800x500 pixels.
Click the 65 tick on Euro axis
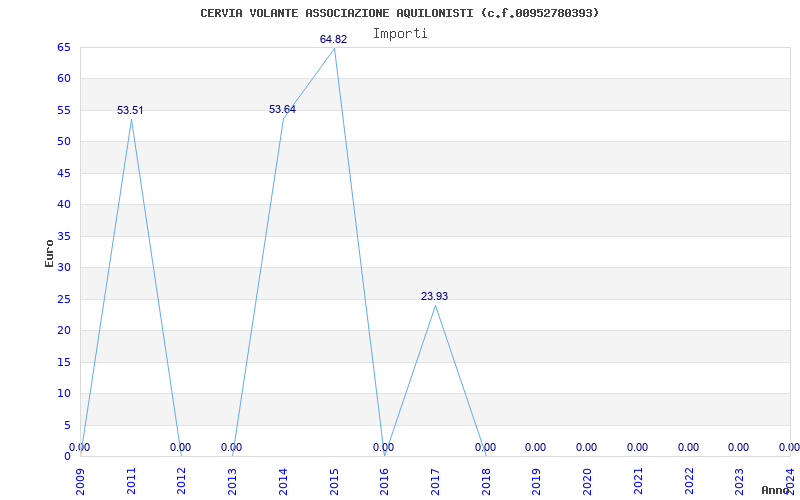[x=64, y=47]
